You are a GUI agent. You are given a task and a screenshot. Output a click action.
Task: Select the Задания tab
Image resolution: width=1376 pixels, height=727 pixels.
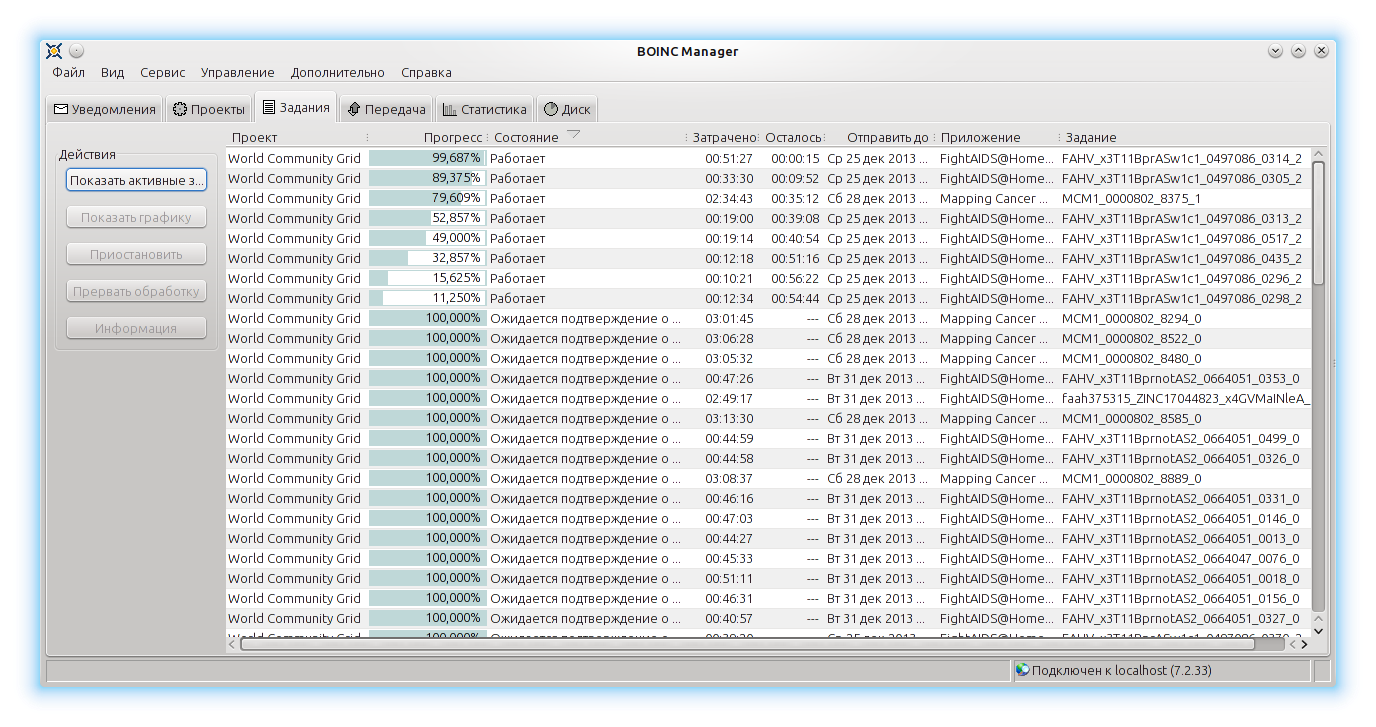(x=295, y=107)
